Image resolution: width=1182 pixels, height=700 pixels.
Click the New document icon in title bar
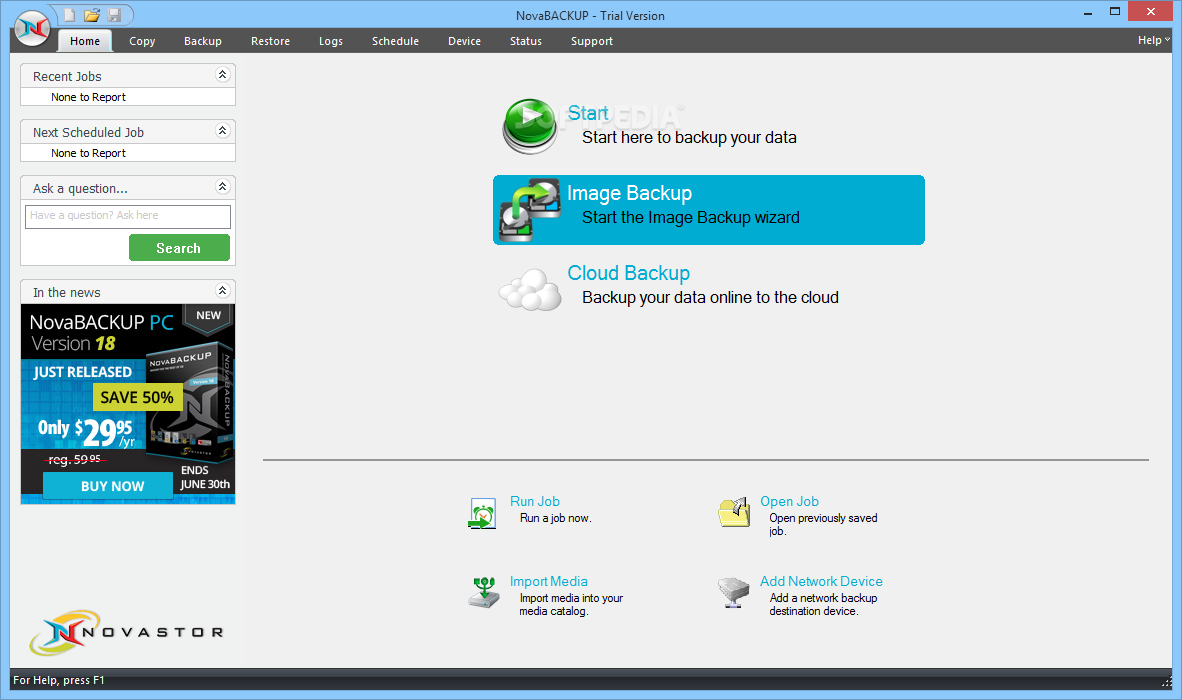69,15
